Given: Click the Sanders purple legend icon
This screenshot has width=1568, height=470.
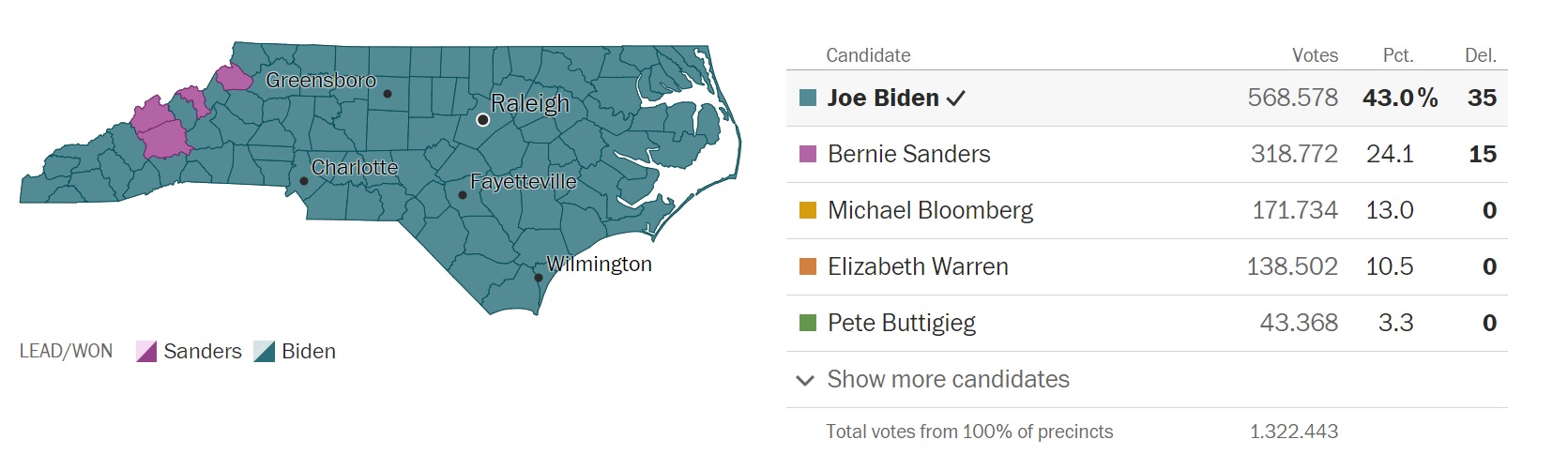Looking at the screenshot, I should pyautogui.click(x=146, y=352).
